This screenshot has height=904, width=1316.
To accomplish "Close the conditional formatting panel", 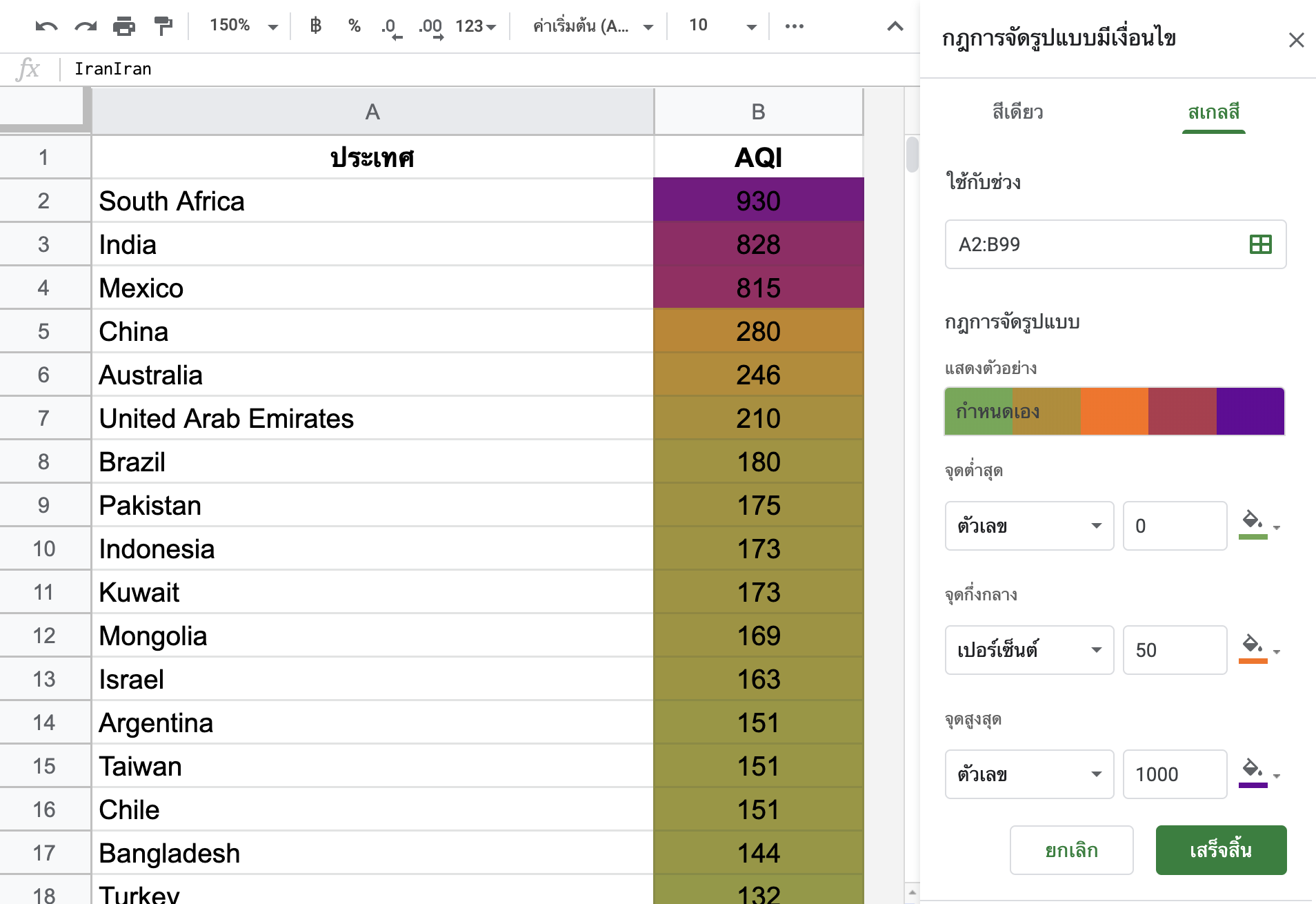I will point(1297,40).
